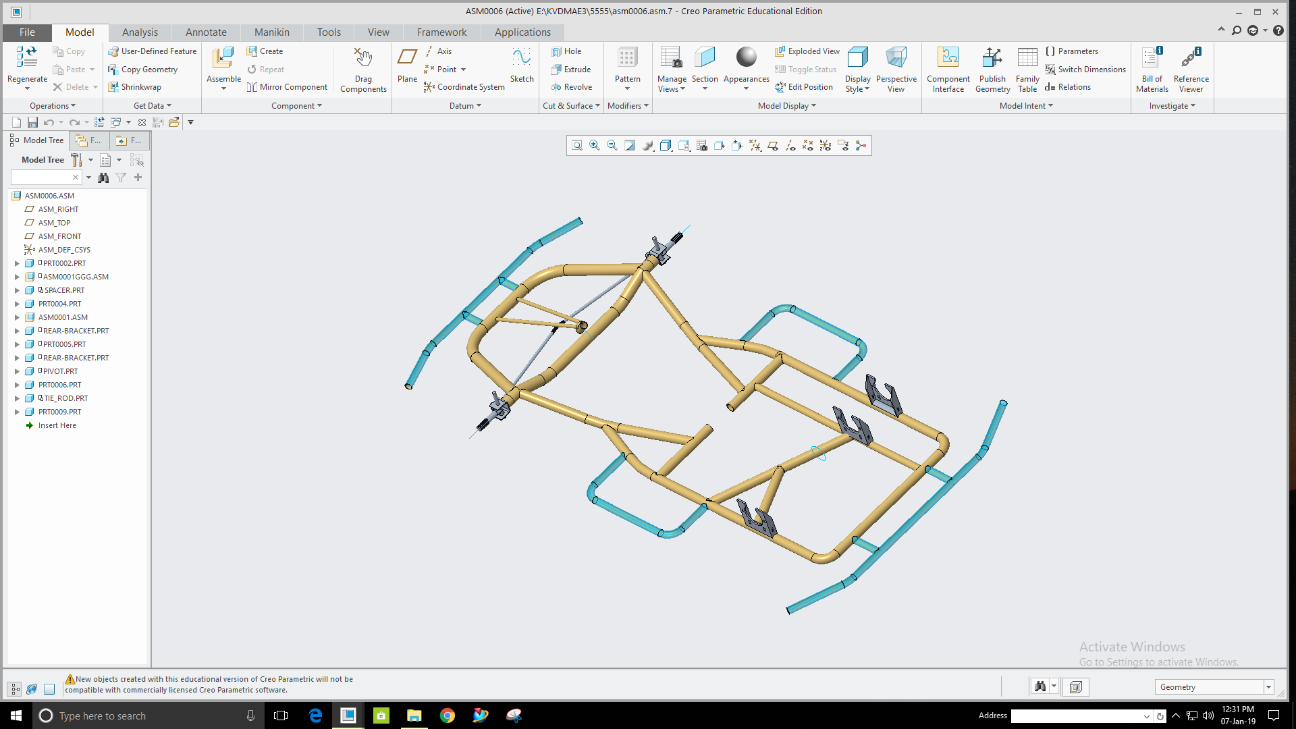Expand TIE_ROD.PRT tree node
The width and height of the screenshot is (1296, 729).
(x=17, y=398)
